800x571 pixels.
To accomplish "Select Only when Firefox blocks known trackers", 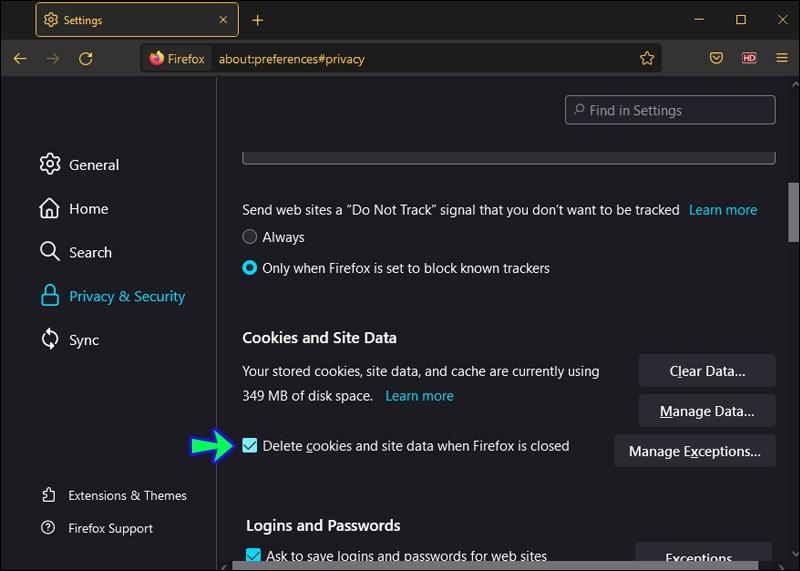I will [x=249, y=268].
